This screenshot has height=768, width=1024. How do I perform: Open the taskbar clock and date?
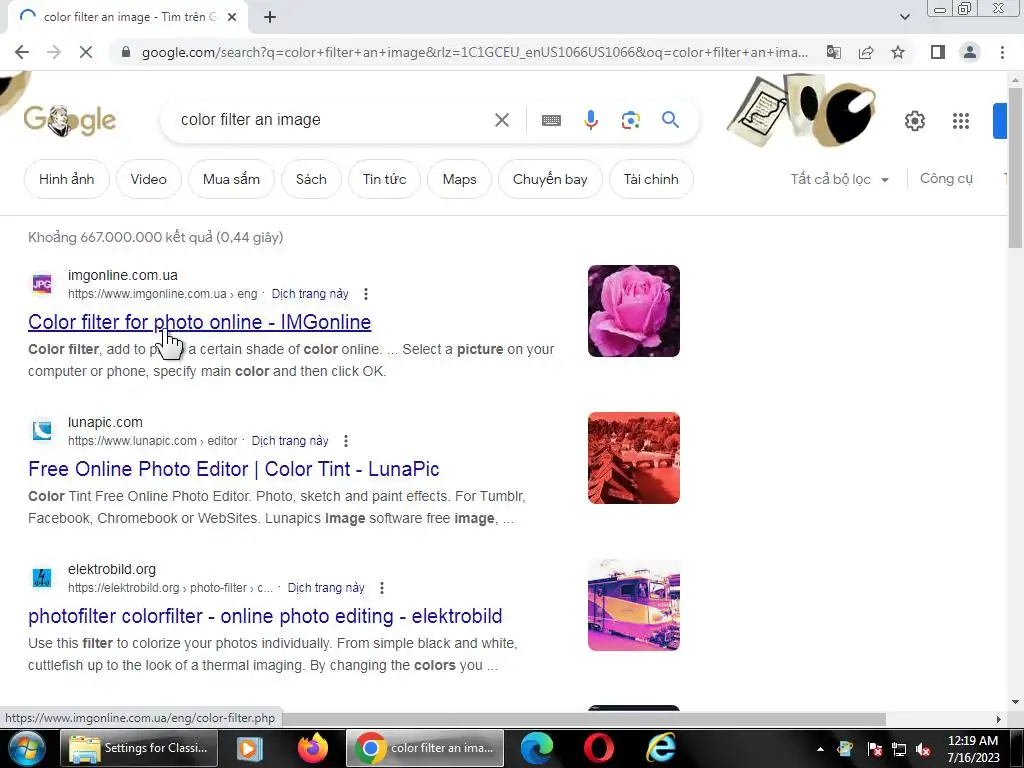click(973, 749)
